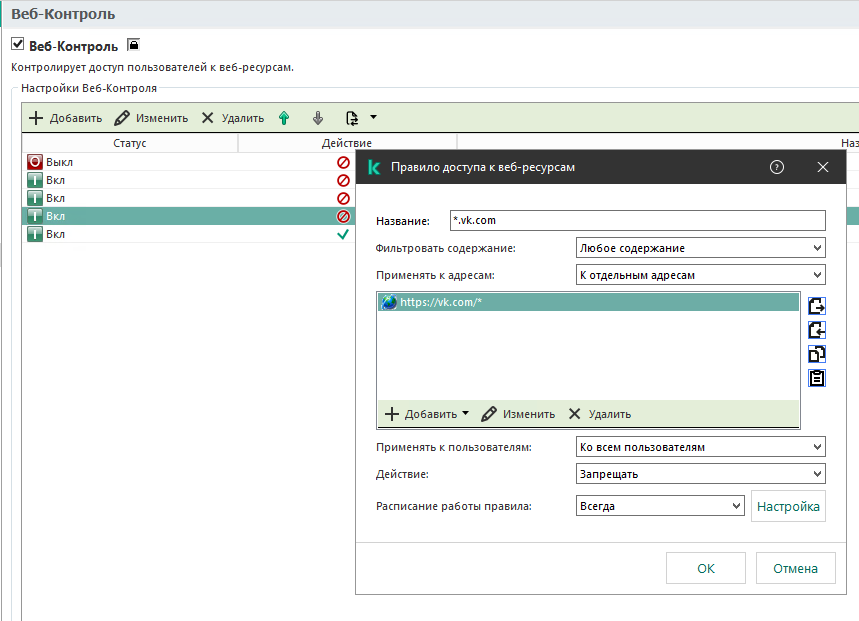Click the green move-up arrow icon

coord(284,118)
